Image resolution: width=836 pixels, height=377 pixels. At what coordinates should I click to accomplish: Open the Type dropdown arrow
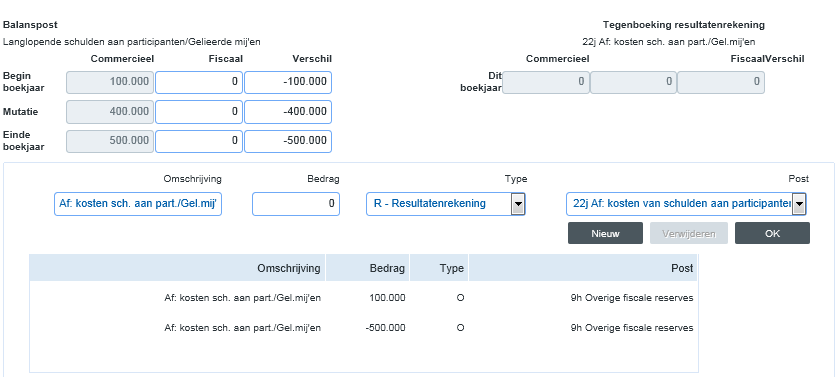[518, 204]
